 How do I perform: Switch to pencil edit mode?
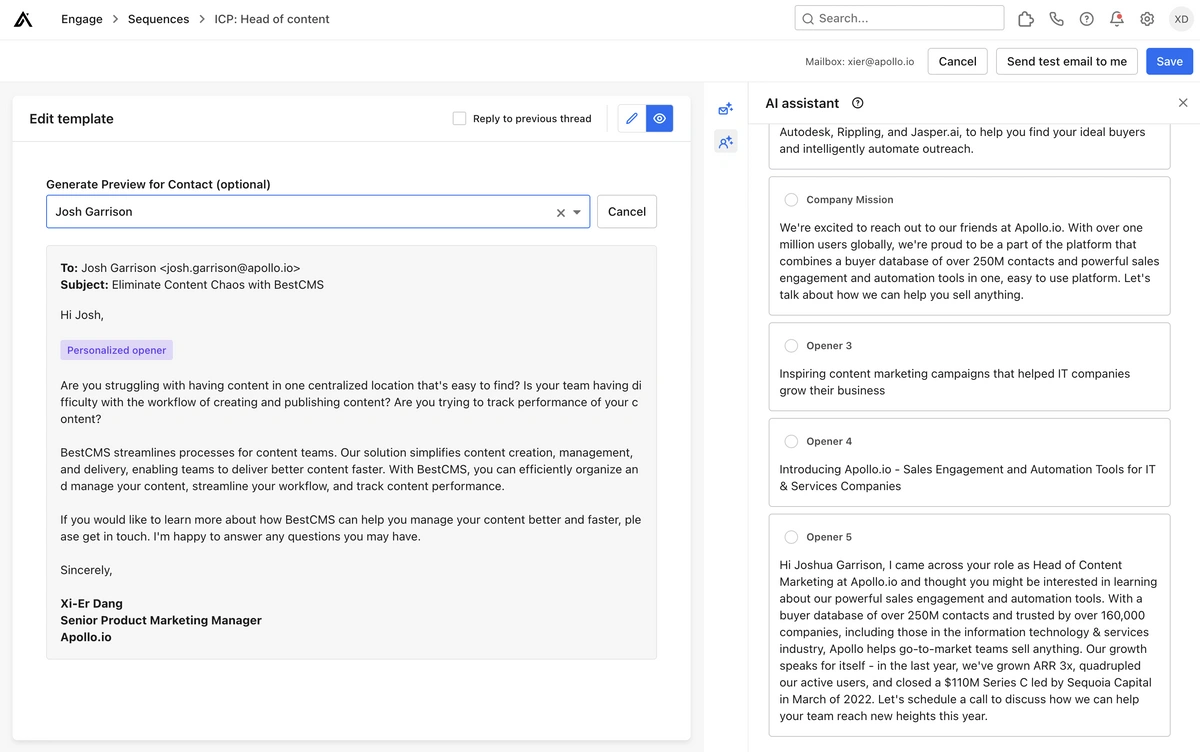(632, 118)
